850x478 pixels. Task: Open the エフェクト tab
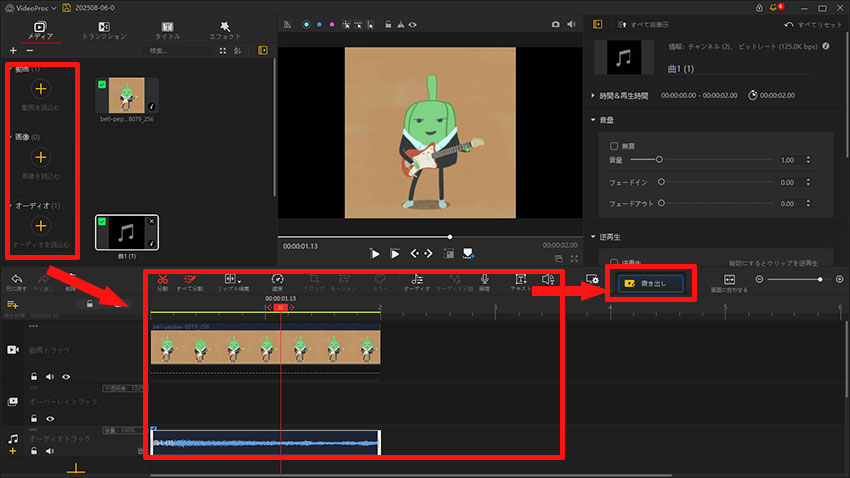coord(224,30)
